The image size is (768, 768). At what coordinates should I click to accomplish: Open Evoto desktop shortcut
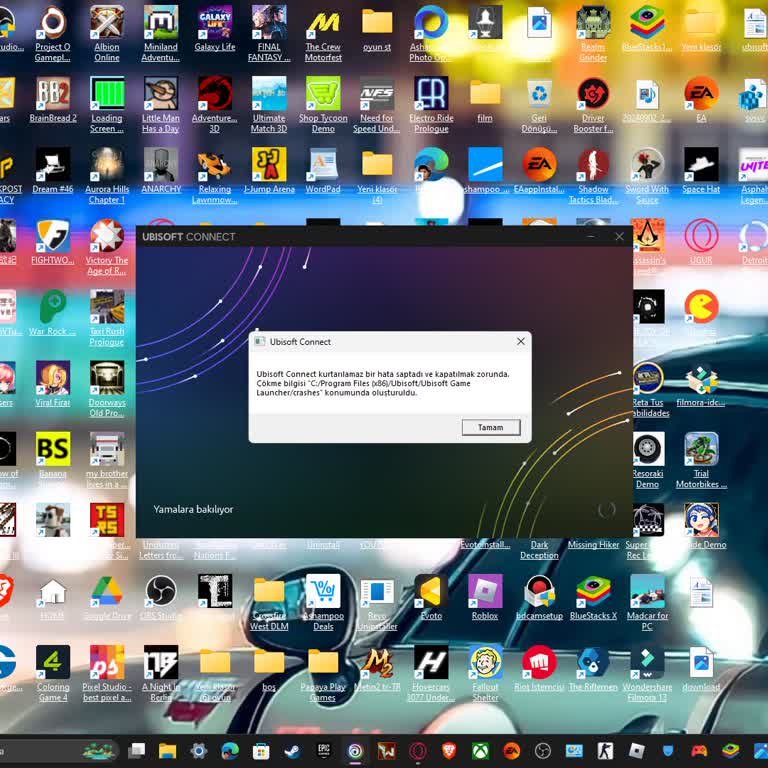(x=431, y=598)
